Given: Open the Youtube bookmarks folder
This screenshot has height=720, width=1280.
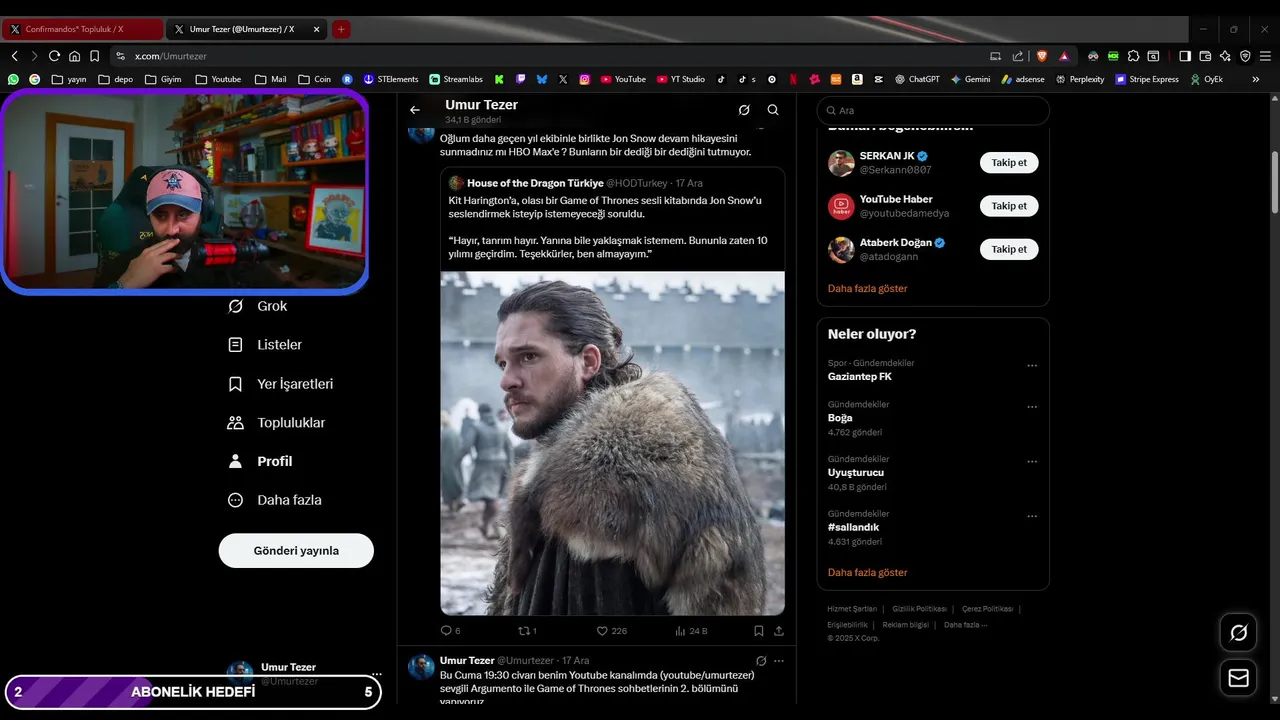Looking at the screenshot, I should (x=218, y=79).
